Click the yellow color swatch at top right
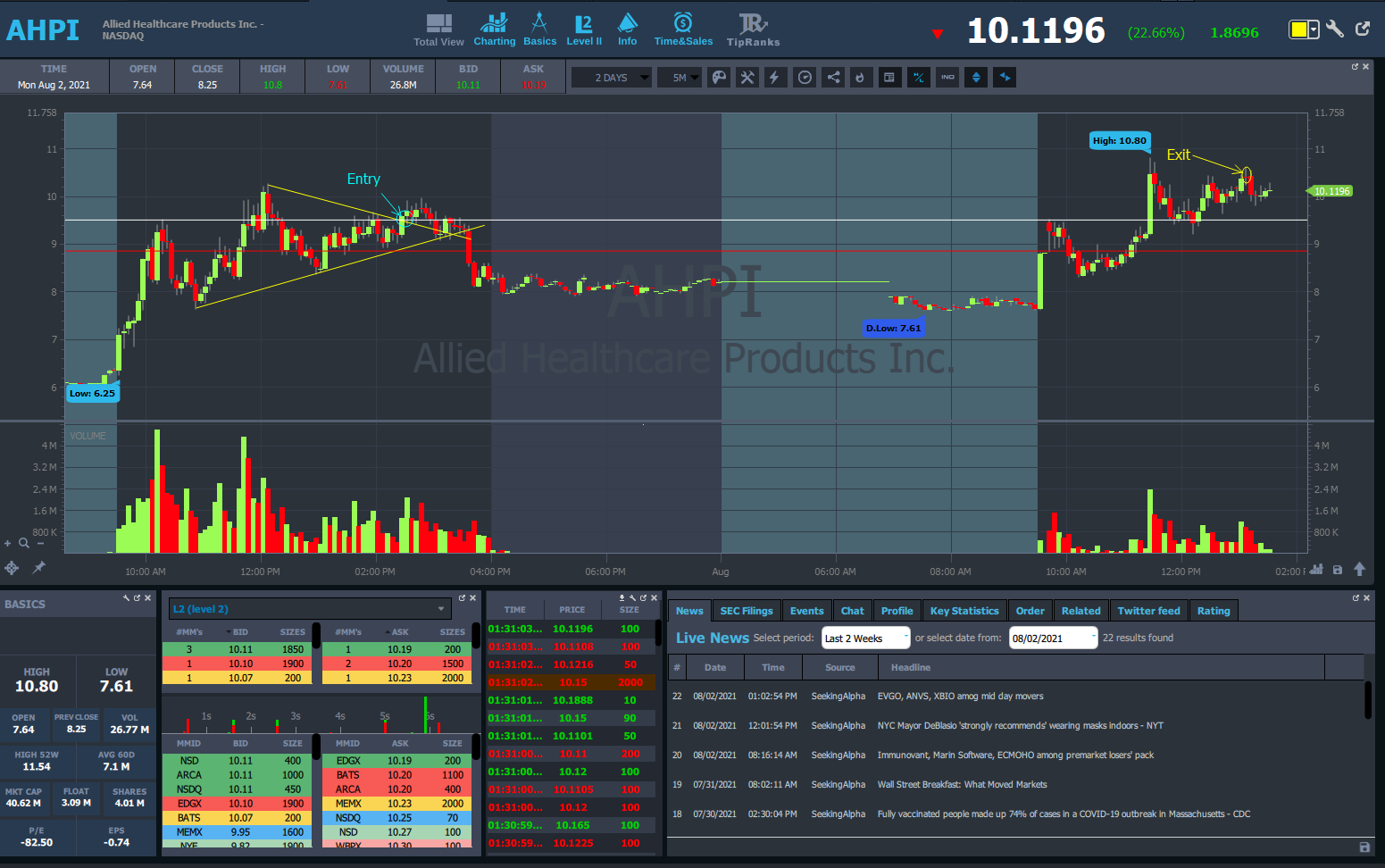Image resolution: width=1385 pixels, height=868 pixels. (x=1299, y=30)
